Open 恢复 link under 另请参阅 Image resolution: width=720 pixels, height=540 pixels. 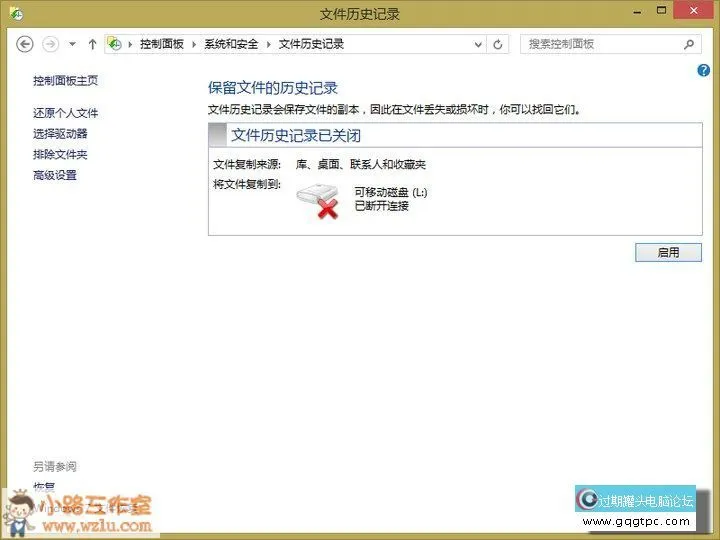tap(44, 487)
